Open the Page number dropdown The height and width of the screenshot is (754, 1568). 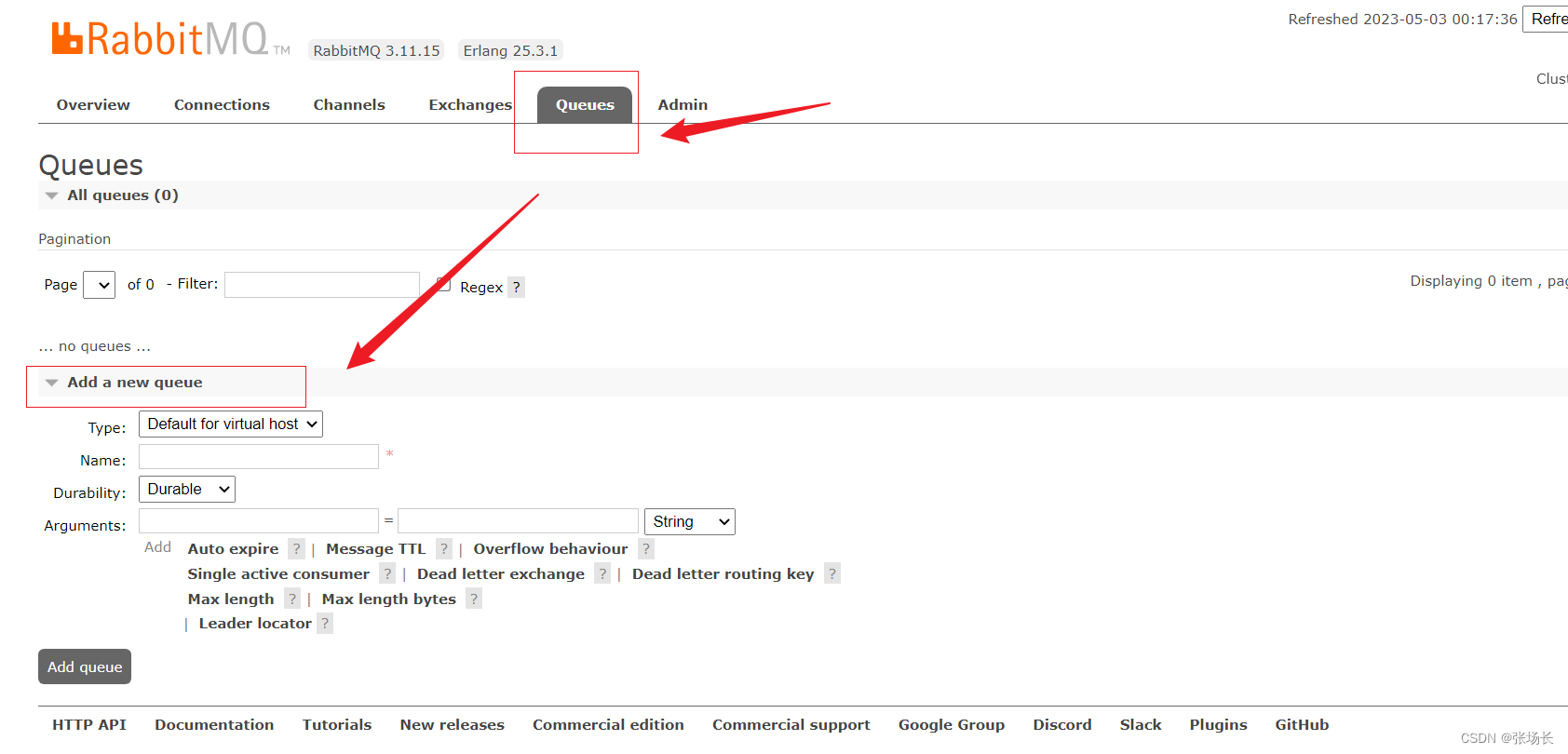click(x=99, y=285)
